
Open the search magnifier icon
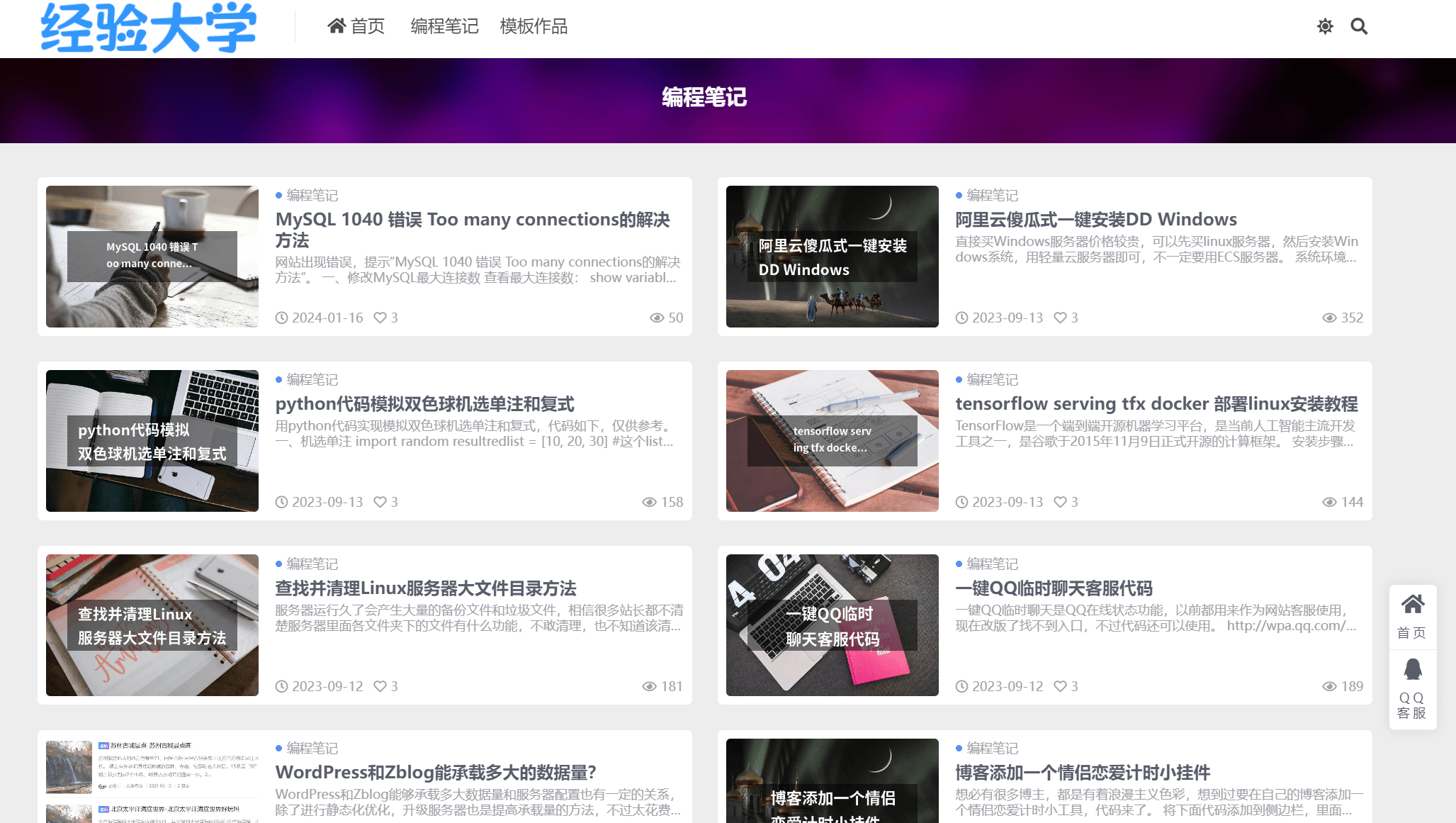pos(1358,27)
